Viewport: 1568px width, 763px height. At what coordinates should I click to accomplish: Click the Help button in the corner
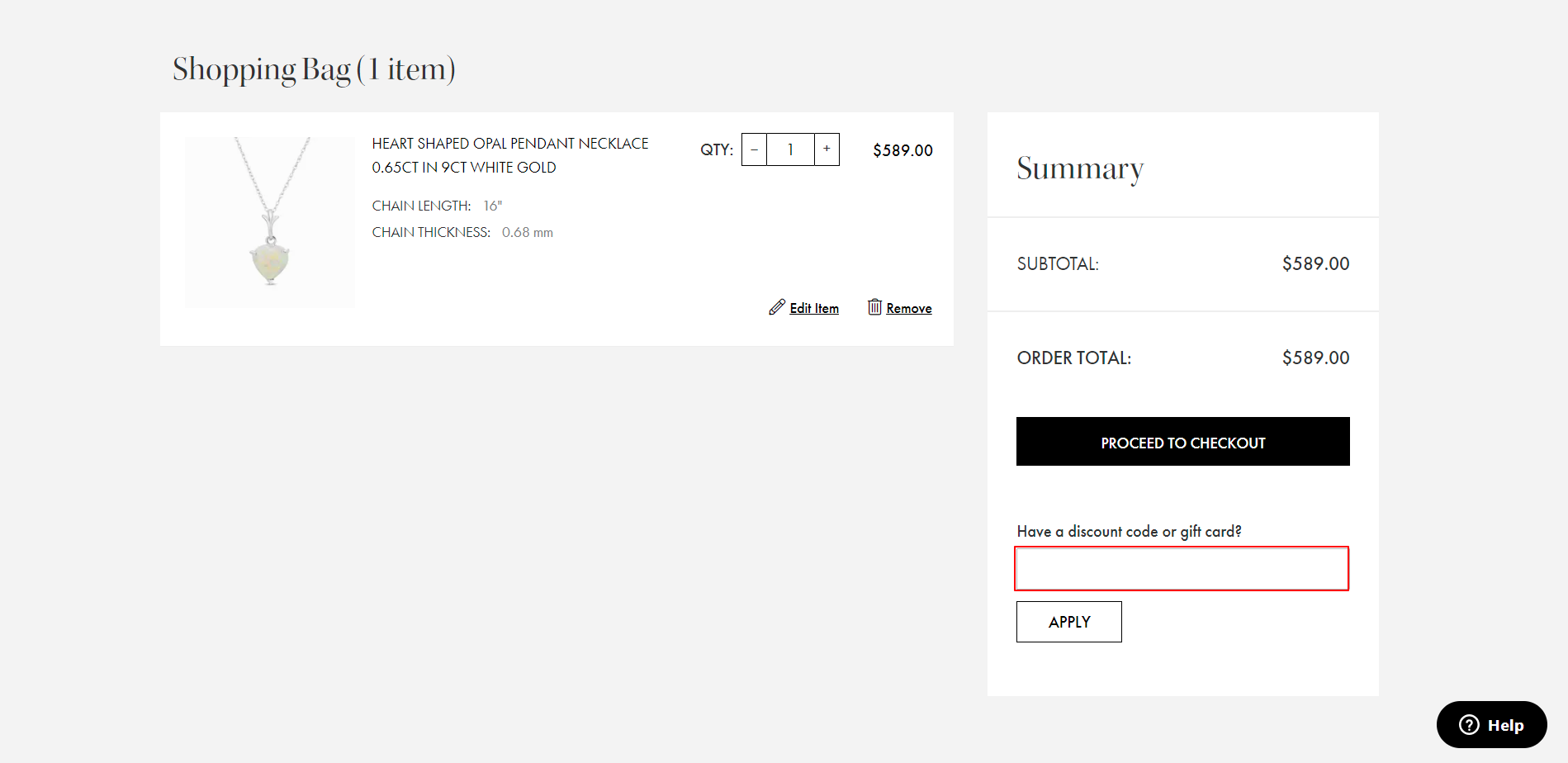(1491, 725)
